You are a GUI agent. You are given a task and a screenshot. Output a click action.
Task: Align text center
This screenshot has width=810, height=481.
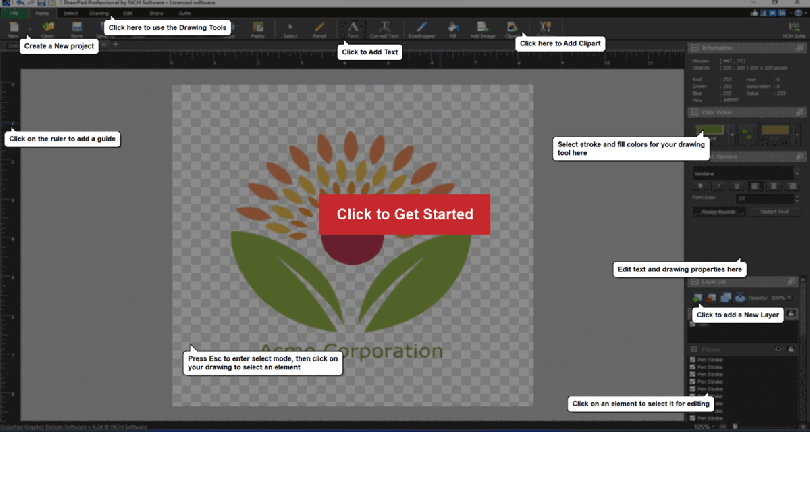773,186
